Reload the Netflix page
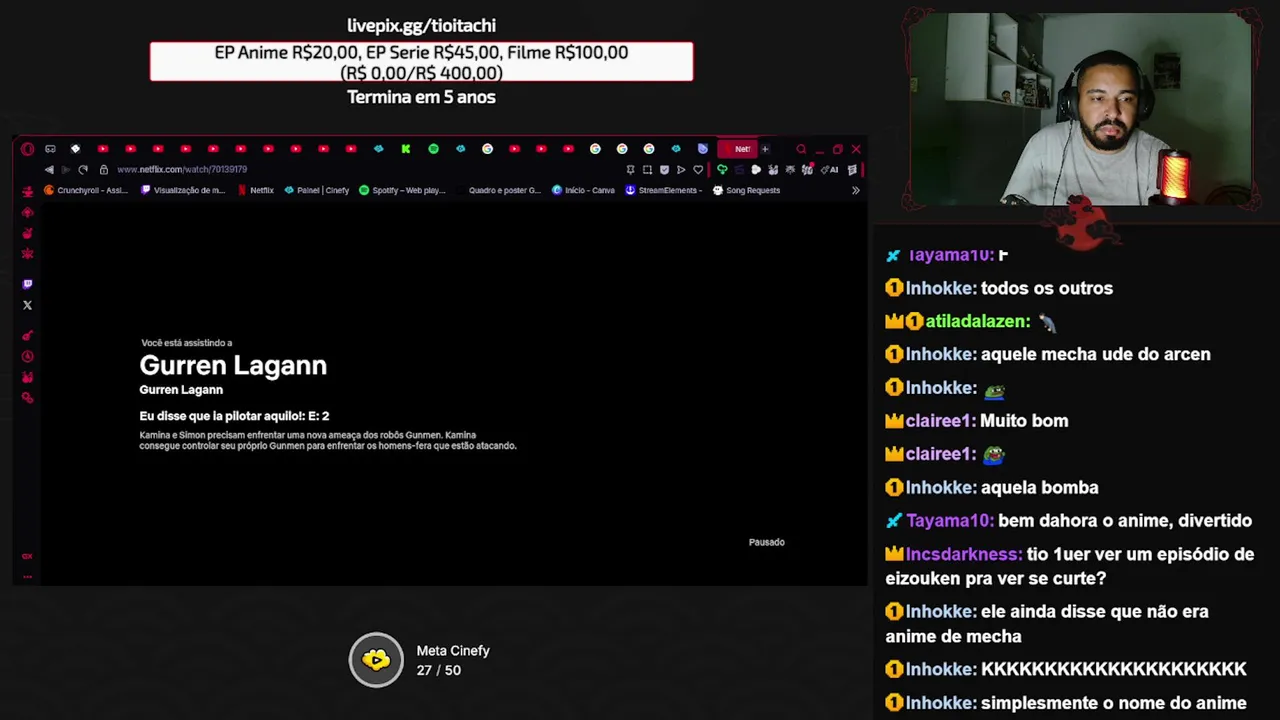The height and width of the screenshot is (720, 1280). 83,170
